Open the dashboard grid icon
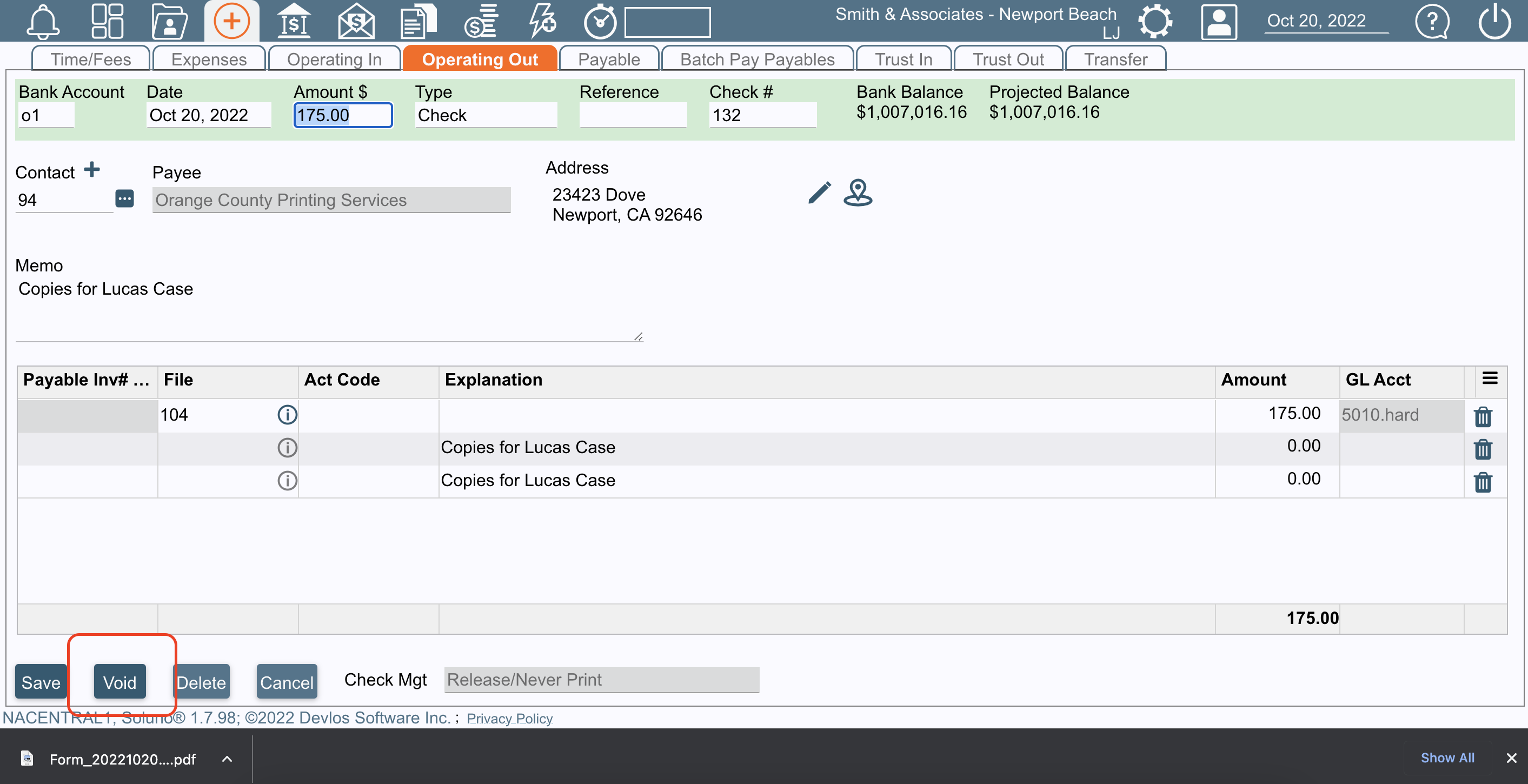 pos(108,21)
